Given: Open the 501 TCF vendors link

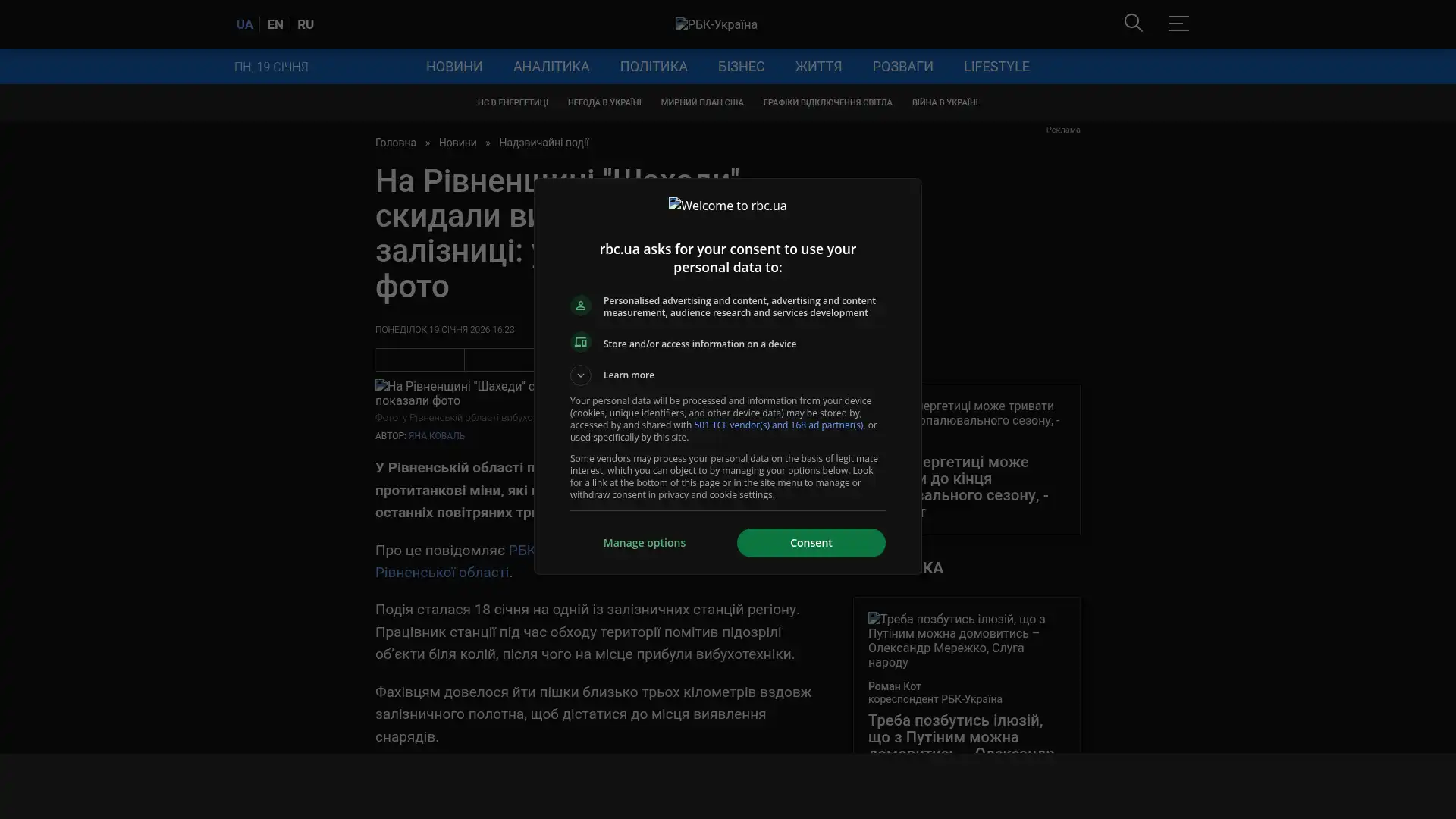Looking at the screenshot, I should (778, 425).
